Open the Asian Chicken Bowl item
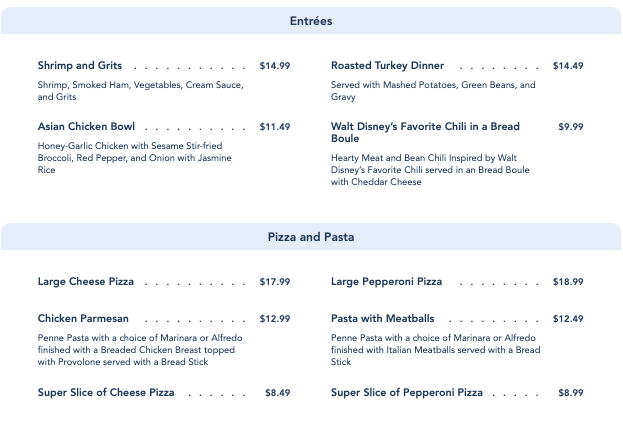 (x=86, y=127)
